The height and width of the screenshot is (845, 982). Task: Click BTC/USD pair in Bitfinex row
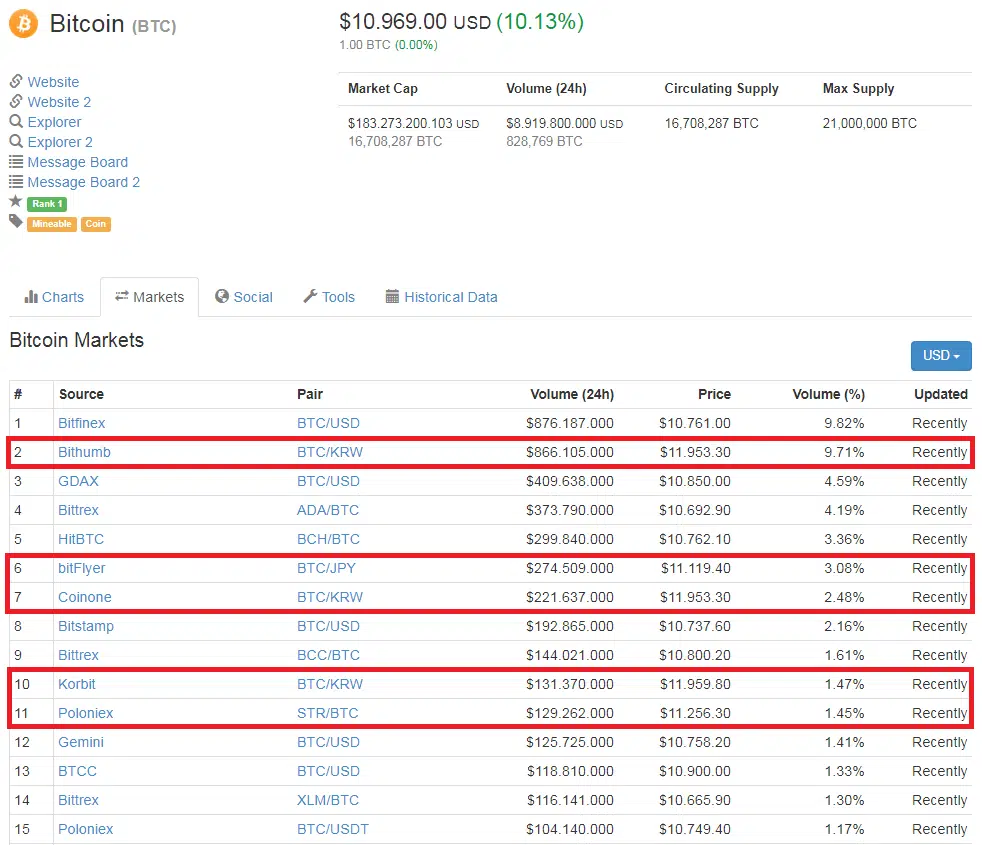tap(328, 423)
